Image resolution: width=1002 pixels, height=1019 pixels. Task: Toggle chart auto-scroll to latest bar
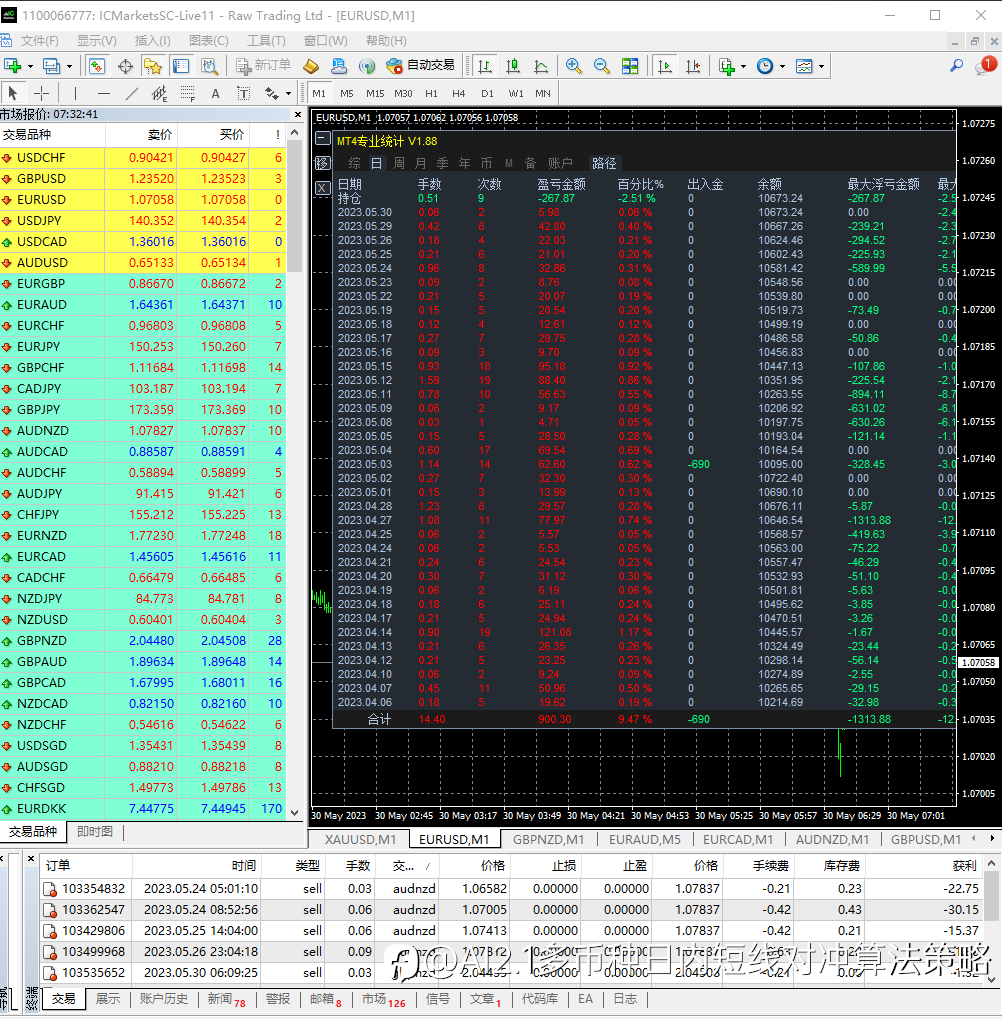664,66
